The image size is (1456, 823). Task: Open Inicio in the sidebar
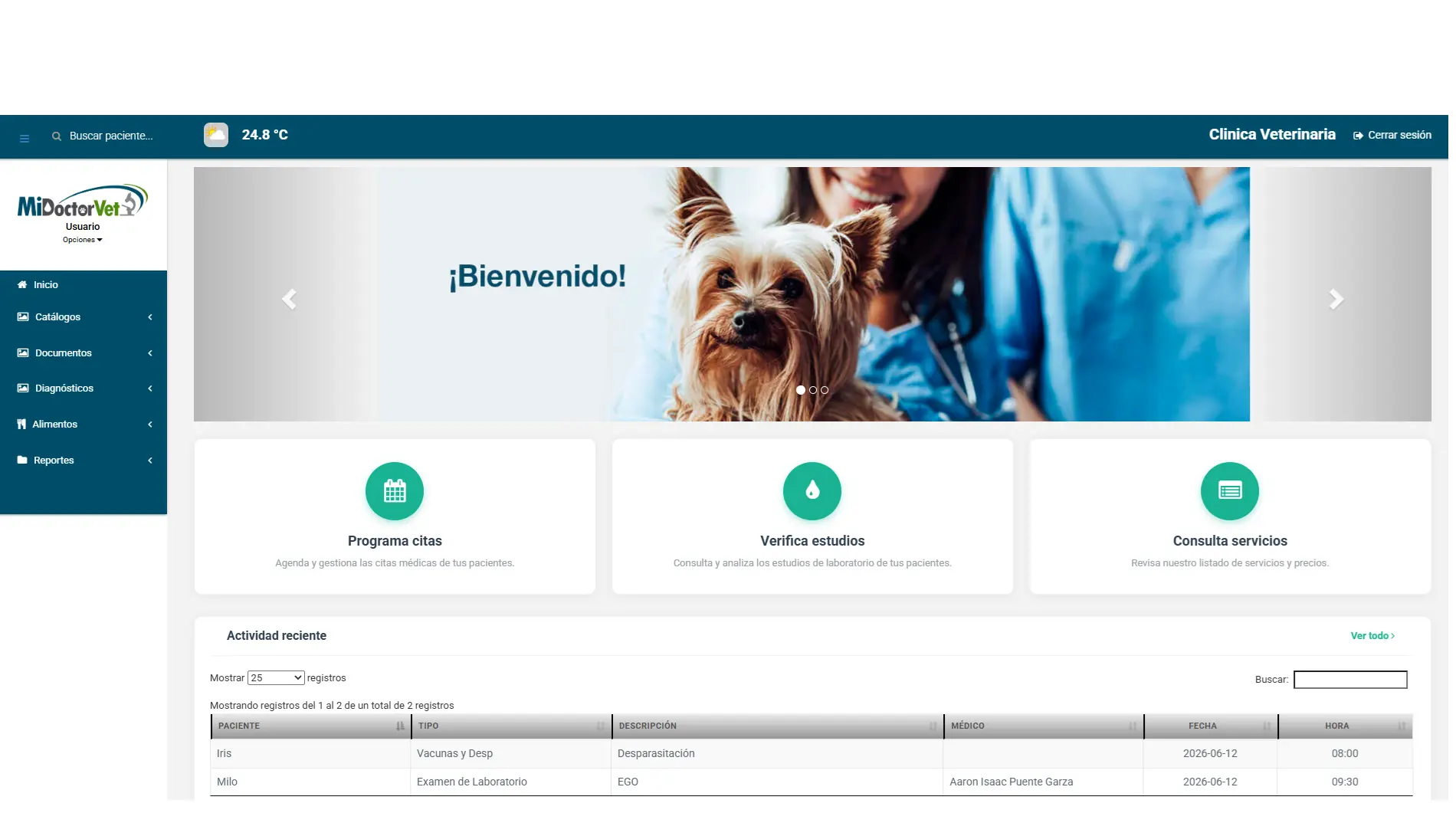(84, 284)
